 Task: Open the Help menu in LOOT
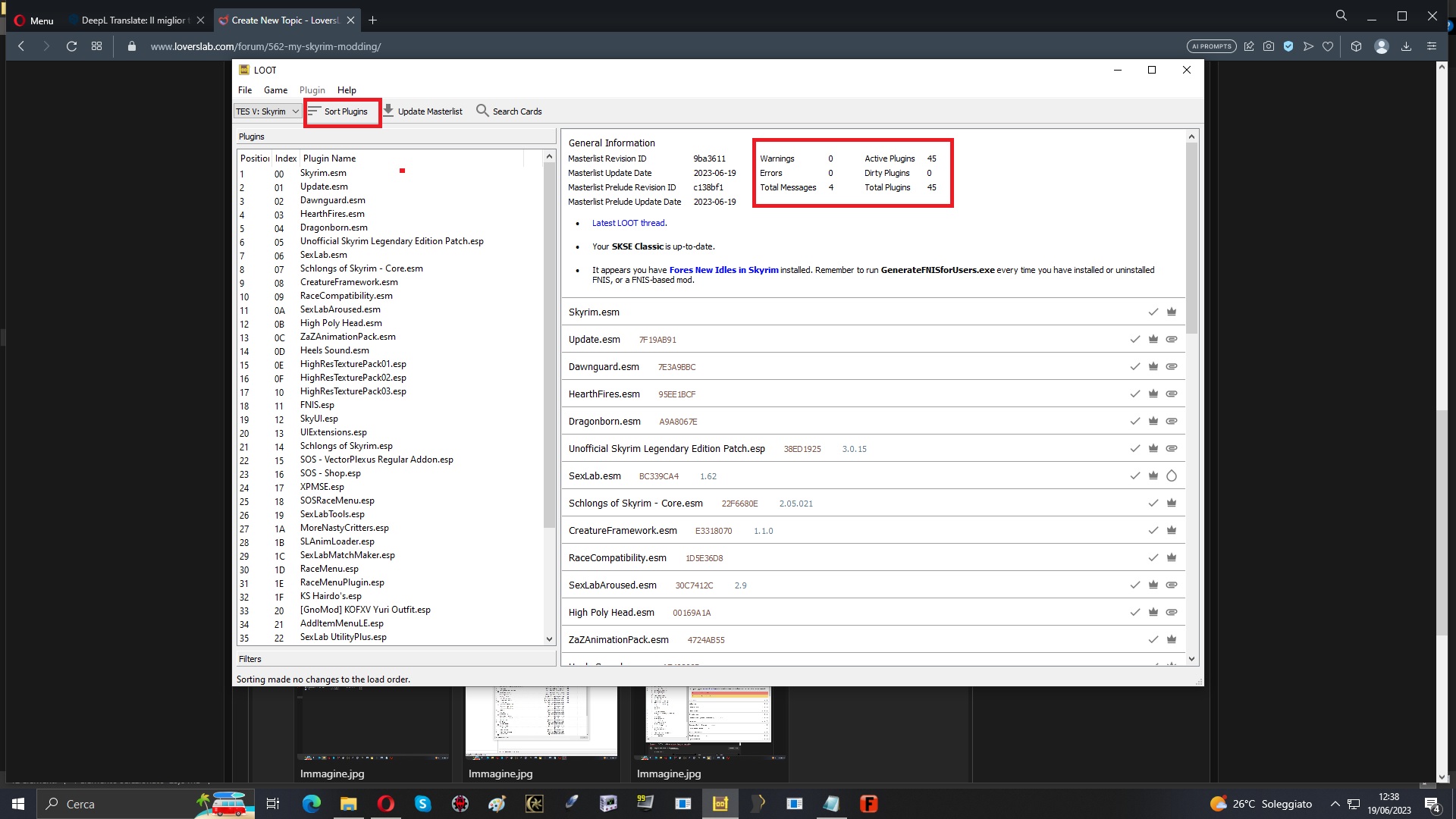click(x=347, y=90)
